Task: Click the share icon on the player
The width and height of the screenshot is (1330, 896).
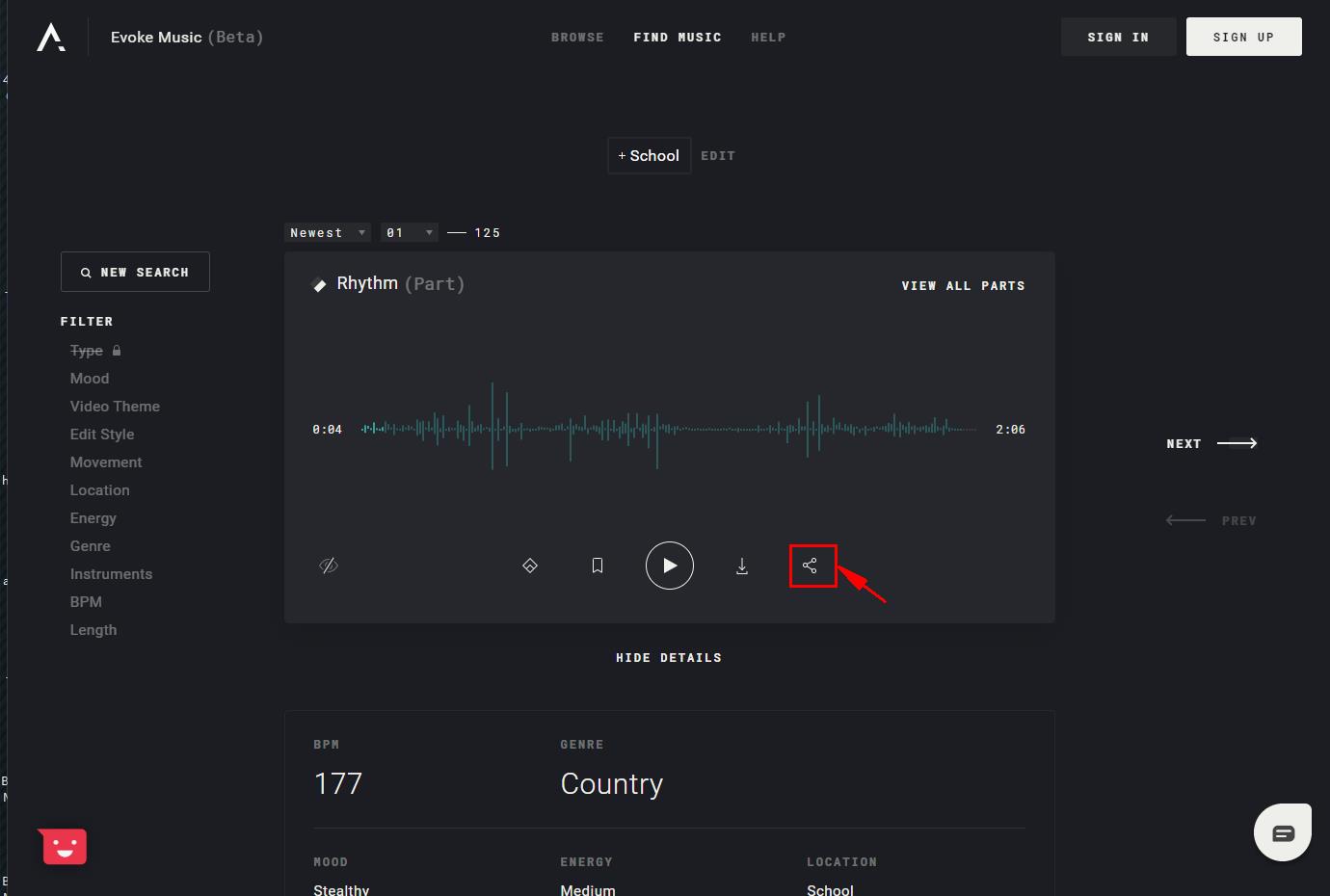Action: tap(811, 566)
